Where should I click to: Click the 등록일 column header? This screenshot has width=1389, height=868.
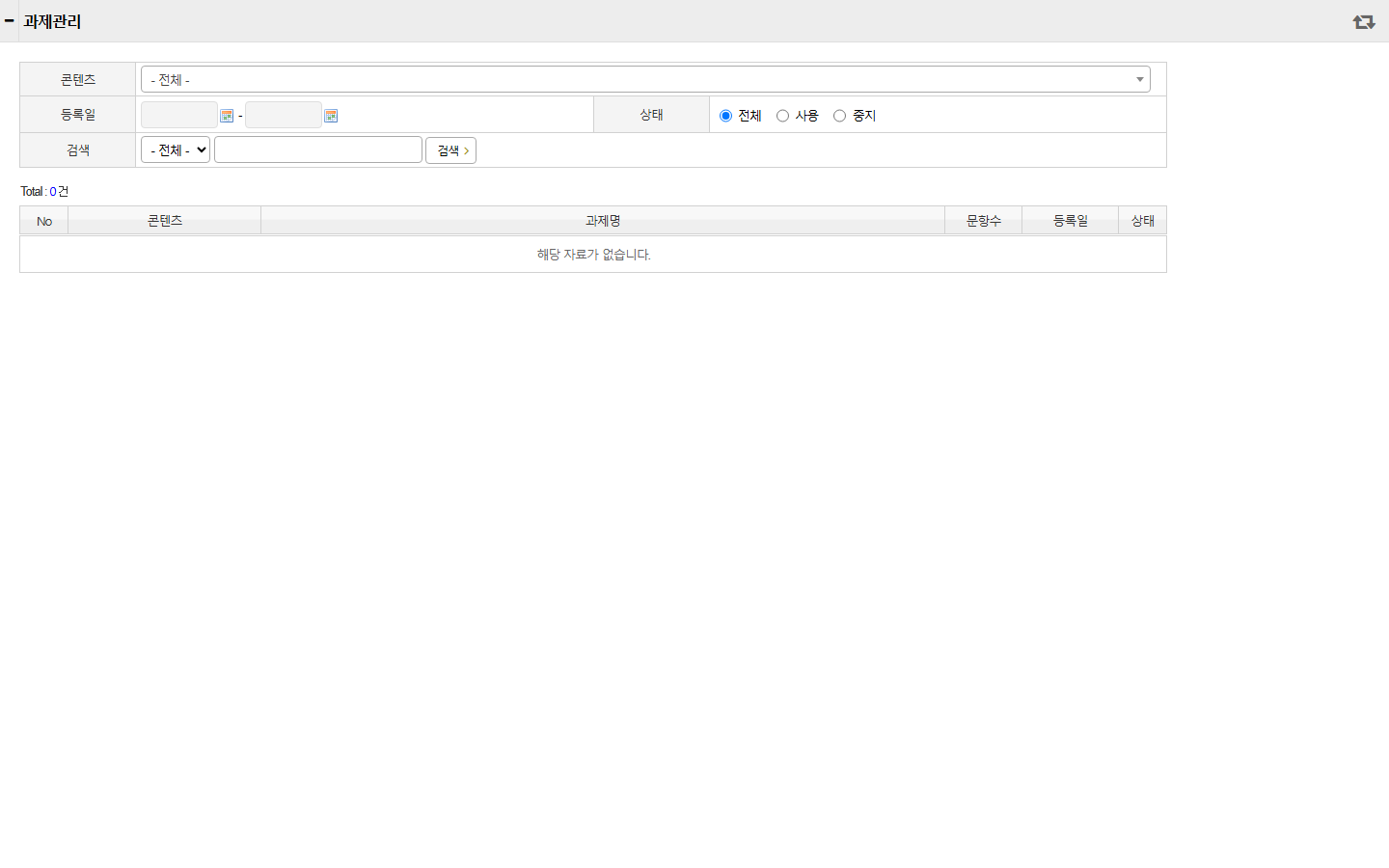(1071, 221)
